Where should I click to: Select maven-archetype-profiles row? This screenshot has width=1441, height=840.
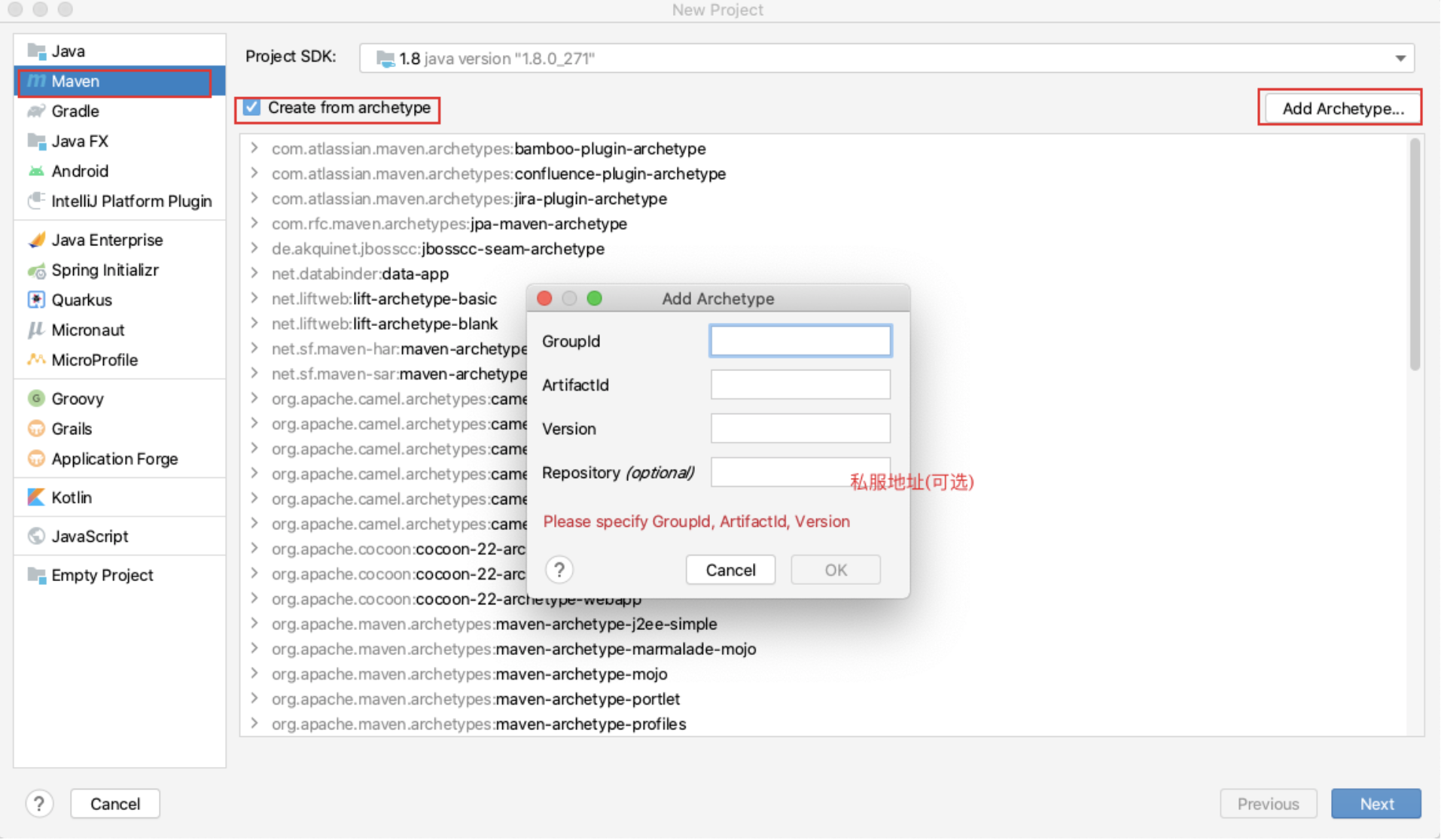pyautogui.click(x=823, y=723)
